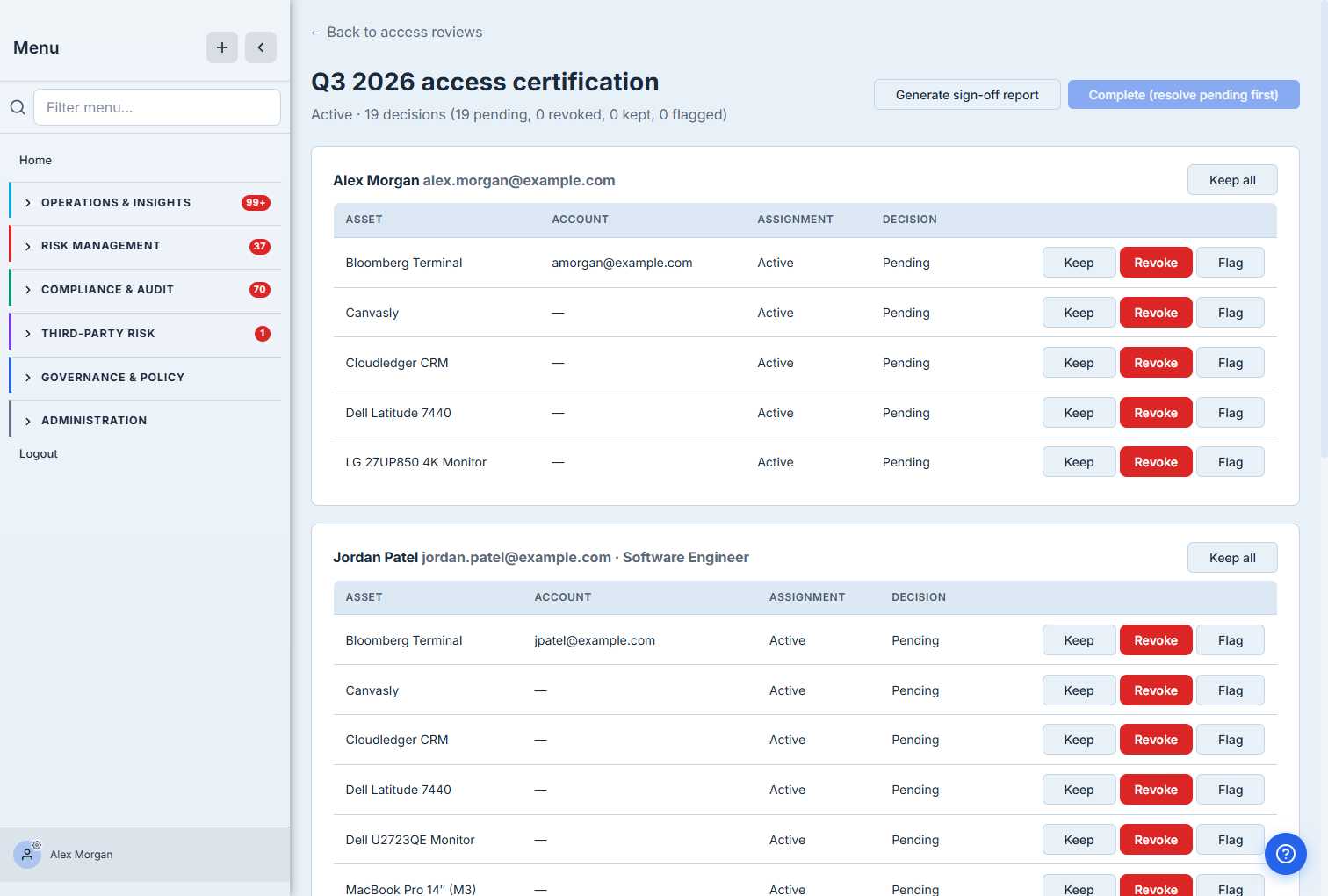1328x896 pixels.
Task: Click jpatel@example.com account cell
Action: (x=595, y=640)
